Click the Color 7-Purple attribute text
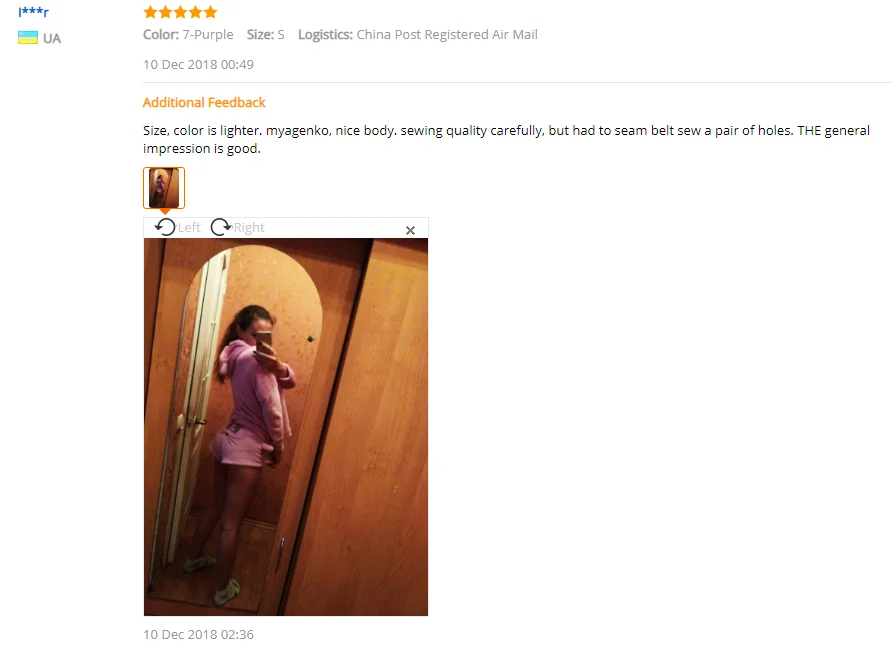 coord(188,35)
